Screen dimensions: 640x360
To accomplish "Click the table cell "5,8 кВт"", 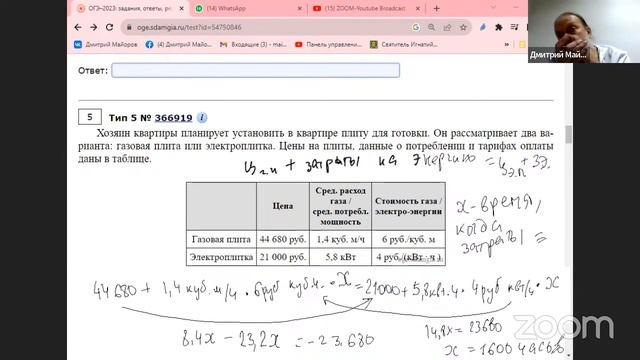I will (x=340, y=257).
